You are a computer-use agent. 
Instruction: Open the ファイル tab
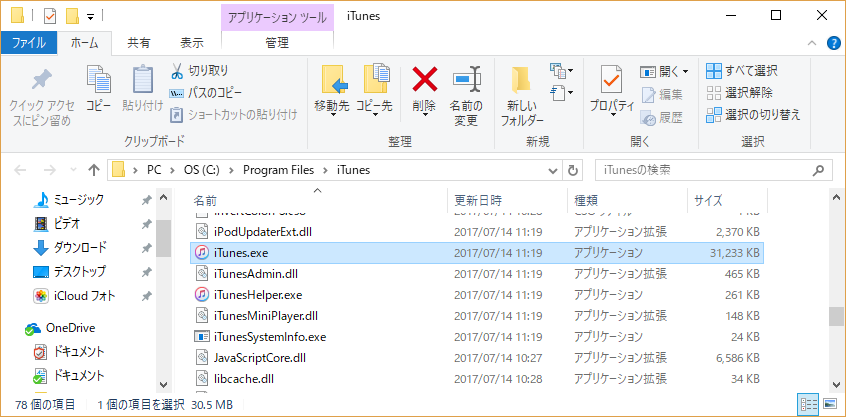(29, 43)
